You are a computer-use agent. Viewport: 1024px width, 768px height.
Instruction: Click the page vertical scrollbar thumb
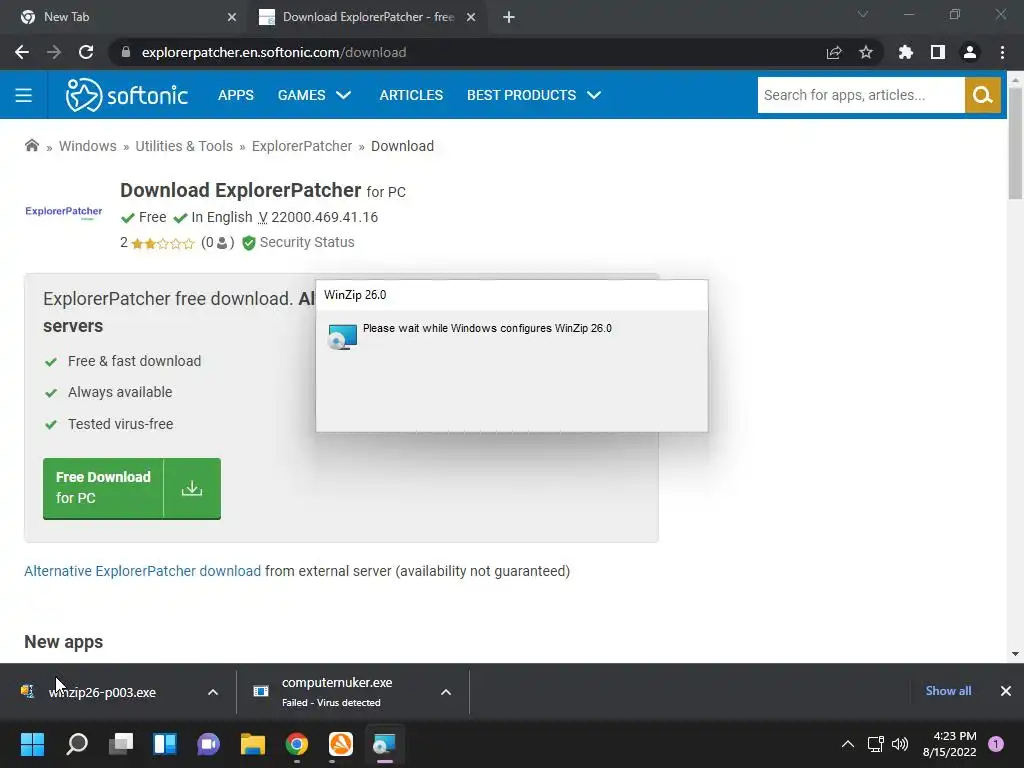1015,143
